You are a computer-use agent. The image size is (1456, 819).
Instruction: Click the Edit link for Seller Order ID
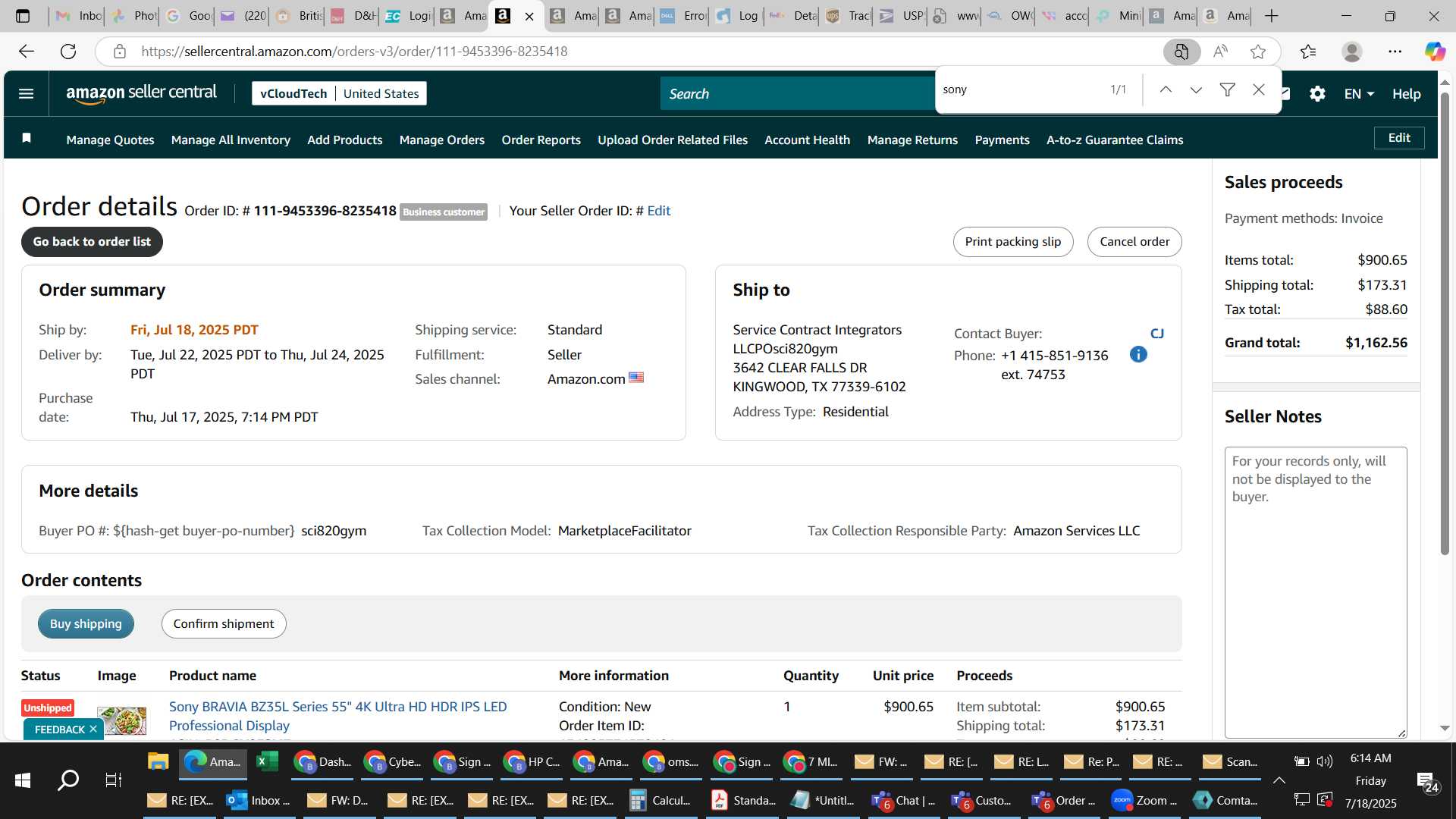658,211
